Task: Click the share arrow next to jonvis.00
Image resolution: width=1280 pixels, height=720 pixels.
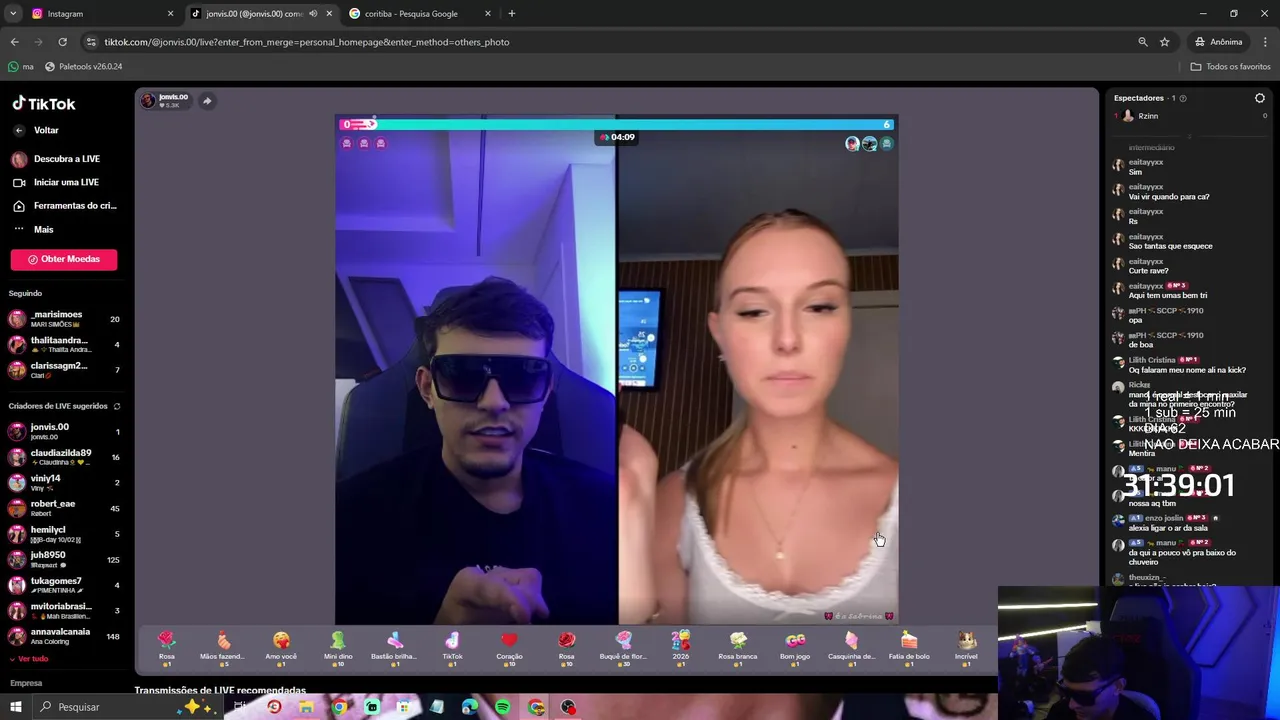Action: [x=207, y=101]
